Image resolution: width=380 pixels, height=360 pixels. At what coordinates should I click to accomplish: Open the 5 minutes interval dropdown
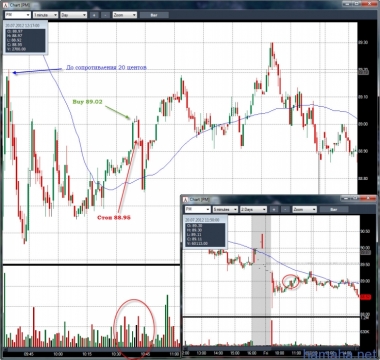[x=225, y=209]
